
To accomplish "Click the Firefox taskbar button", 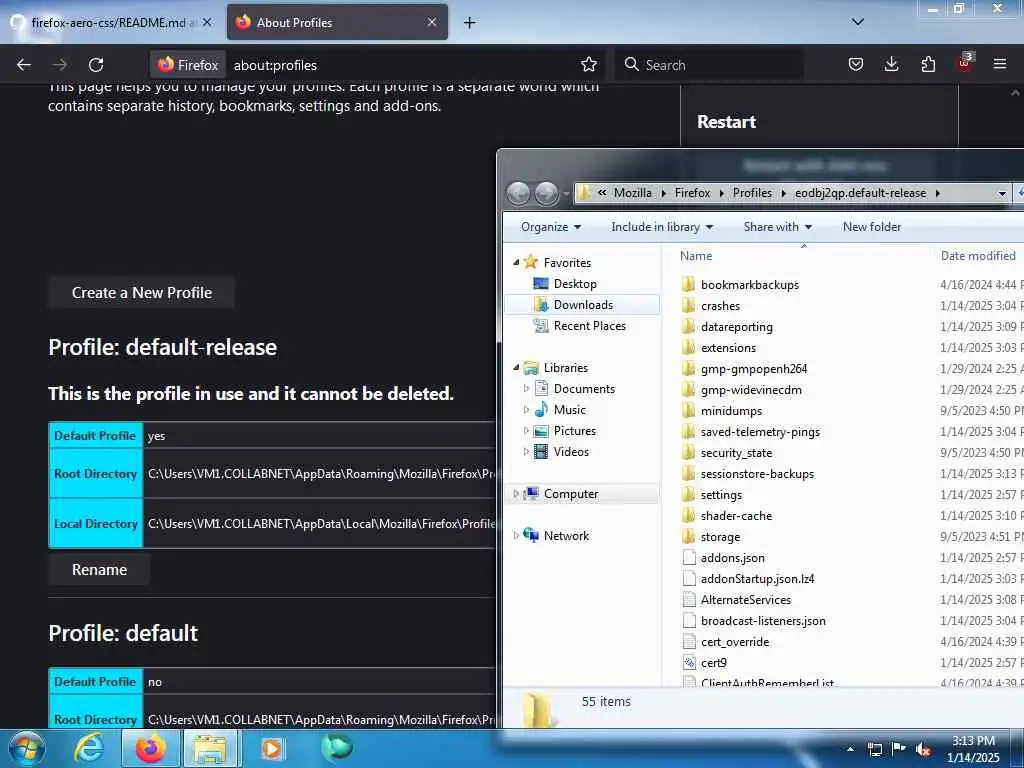I will tap(150, 748).
